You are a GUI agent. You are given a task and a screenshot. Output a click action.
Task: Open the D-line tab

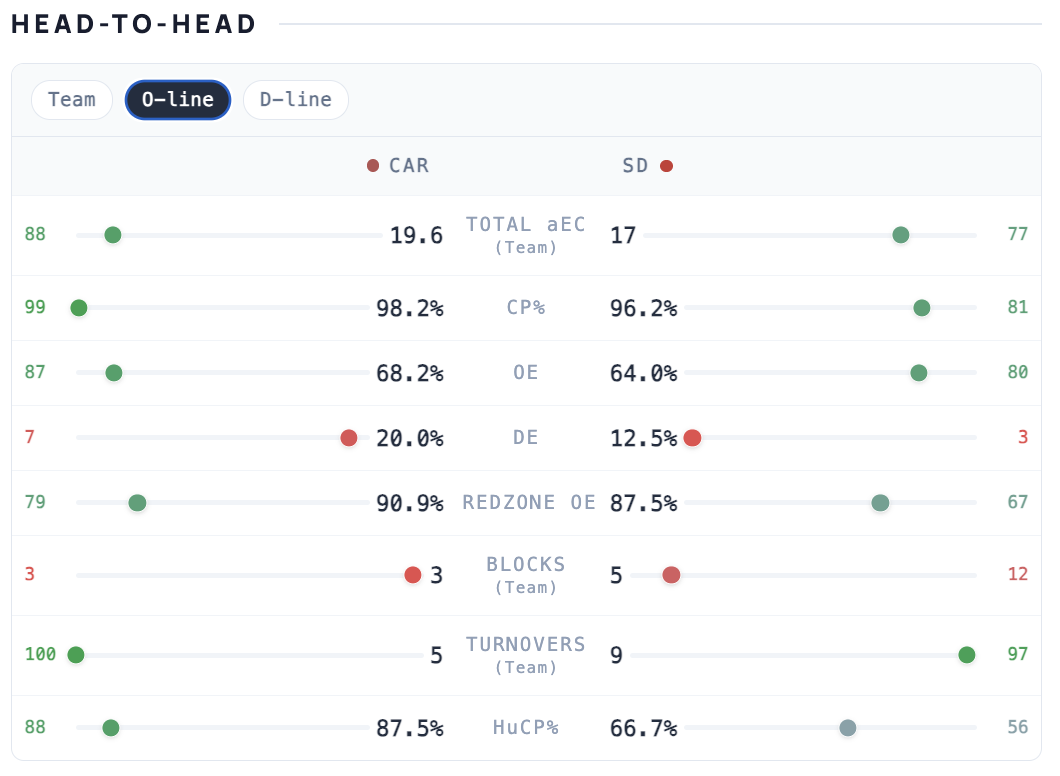point(296,100)
